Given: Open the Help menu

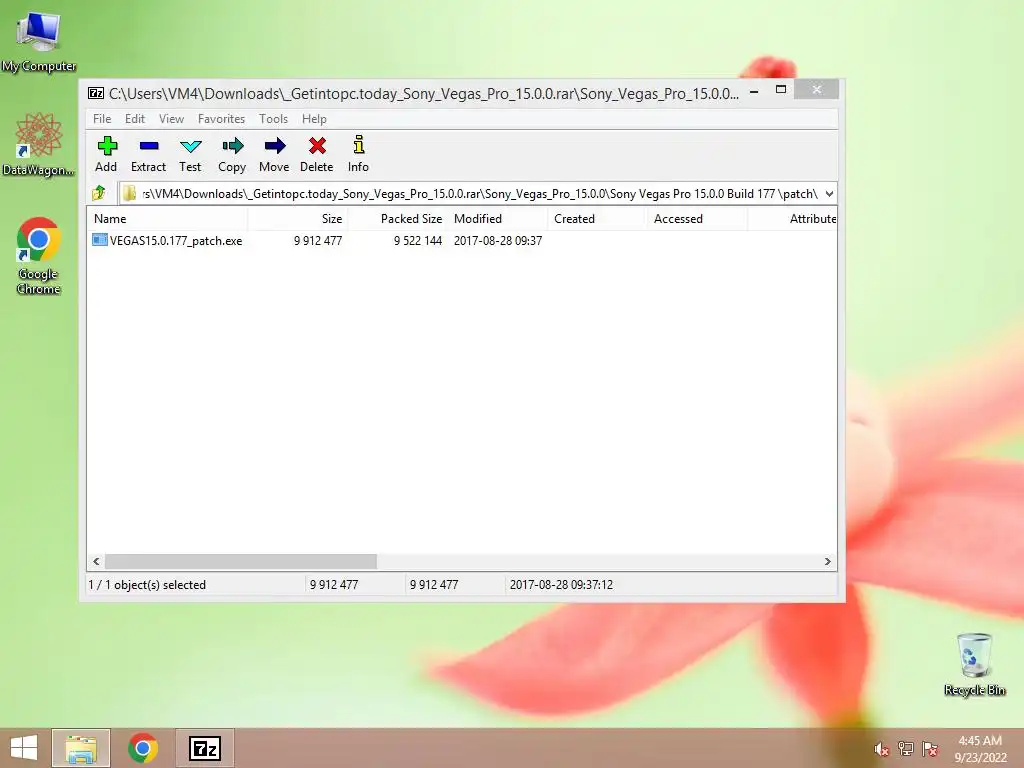Looking at the screenshot, I should point(314,119).
